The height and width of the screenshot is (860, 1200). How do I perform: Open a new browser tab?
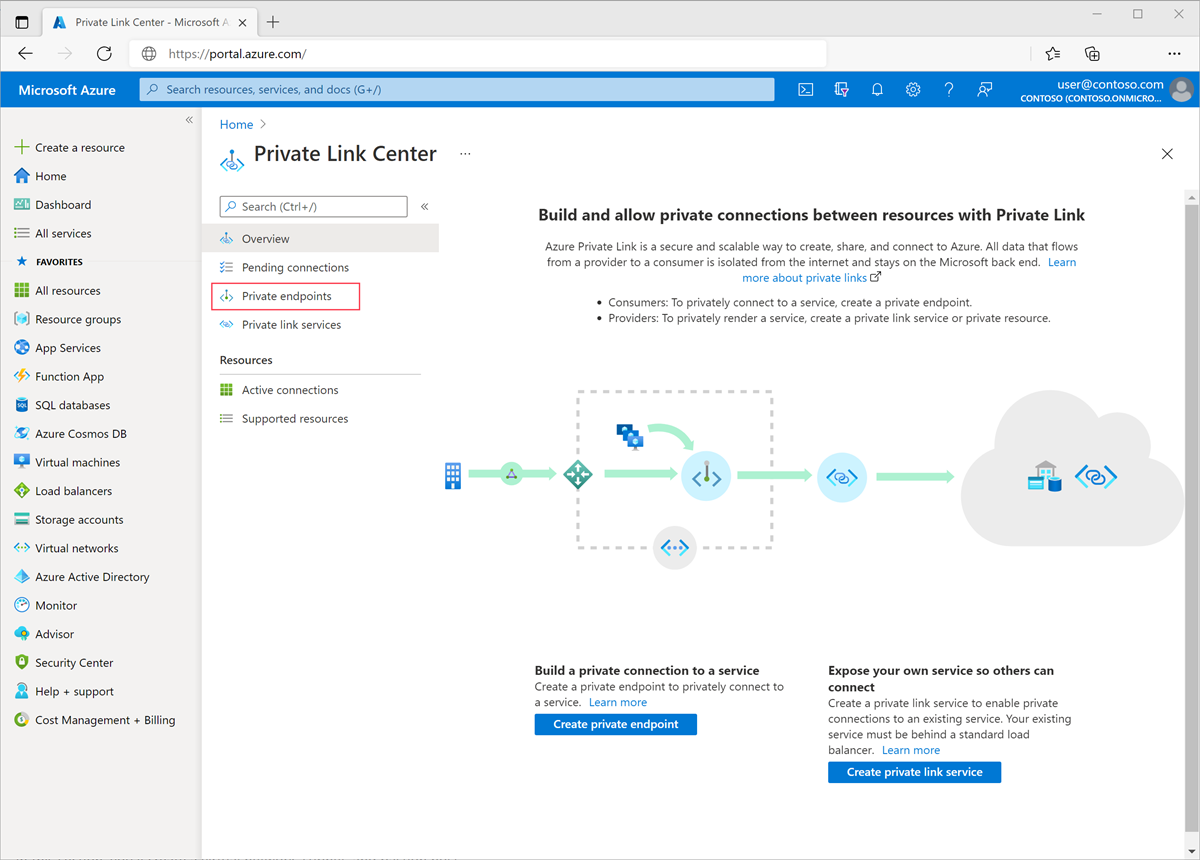tap(273, 22)
